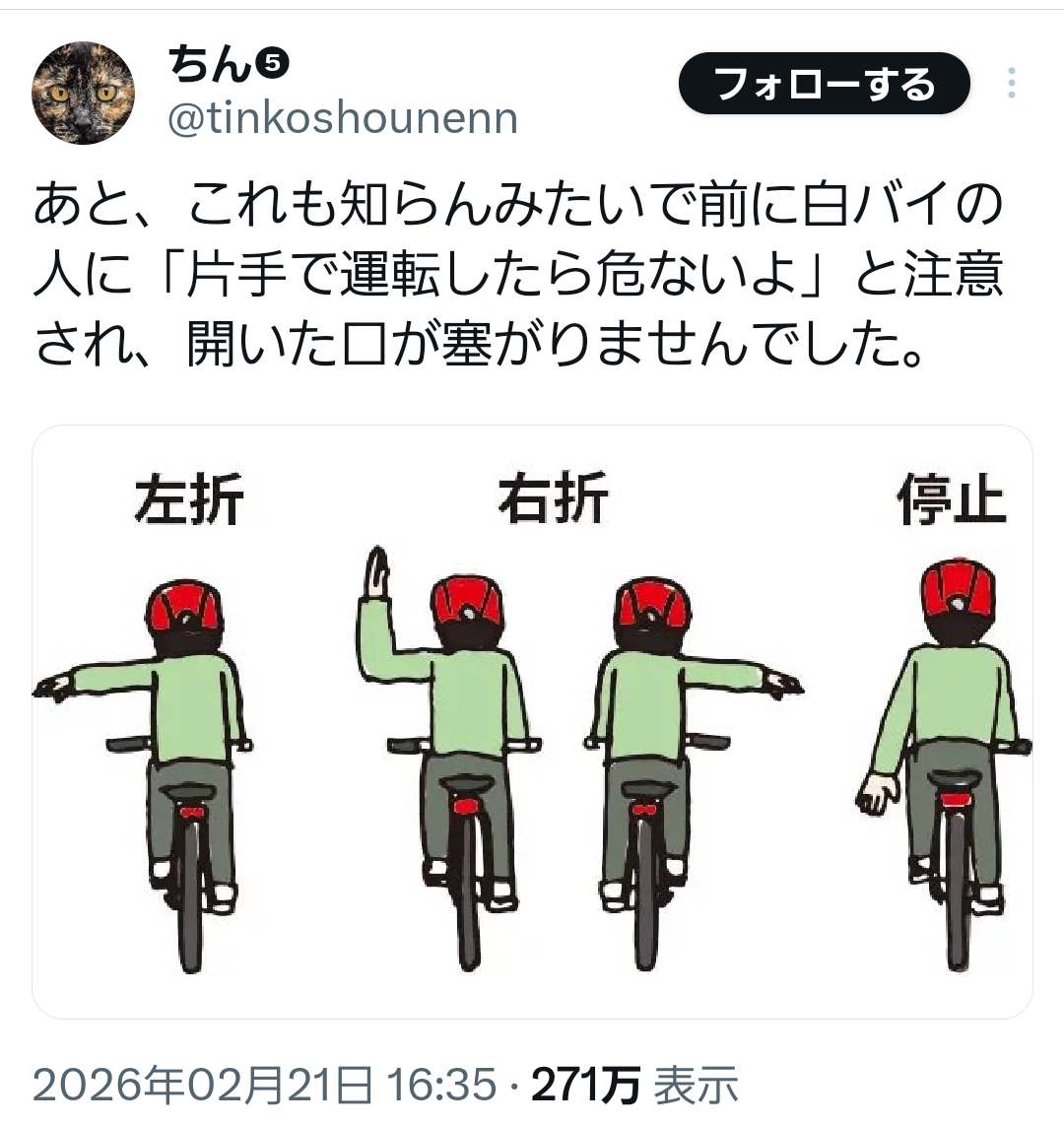Viewport: 1064px width, 1125px height.
Task: Open the three-dot more options menu
Action: pyautogui.click(x=1011, y=83)
